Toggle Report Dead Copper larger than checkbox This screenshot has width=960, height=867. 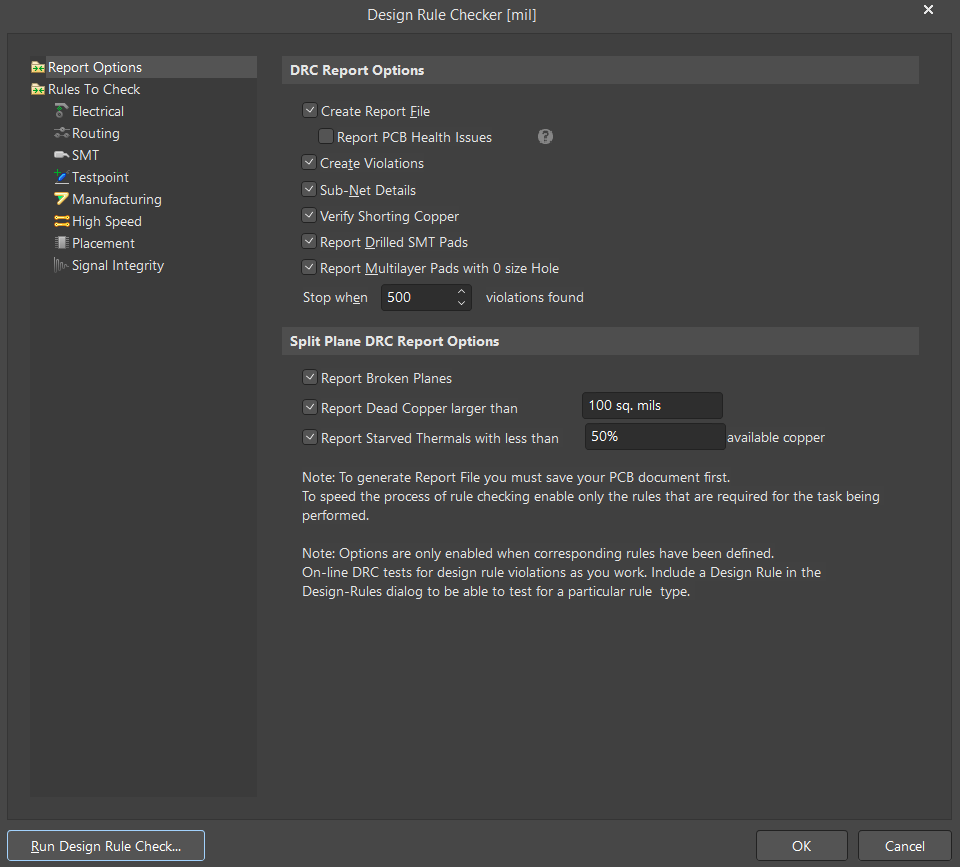click(310, 408)
